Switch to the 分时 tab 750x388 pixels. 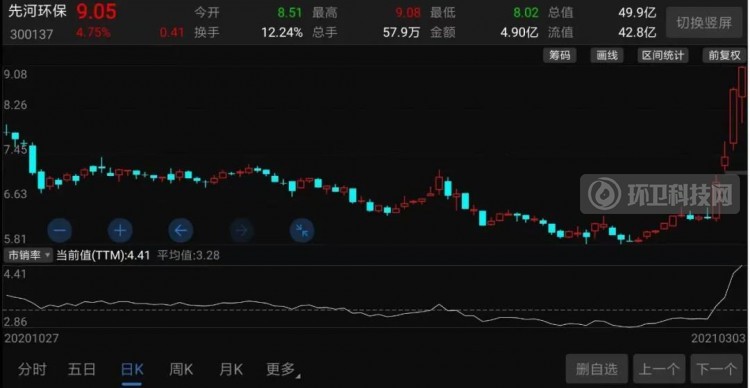pyautogui.click(x=33, y=369)
